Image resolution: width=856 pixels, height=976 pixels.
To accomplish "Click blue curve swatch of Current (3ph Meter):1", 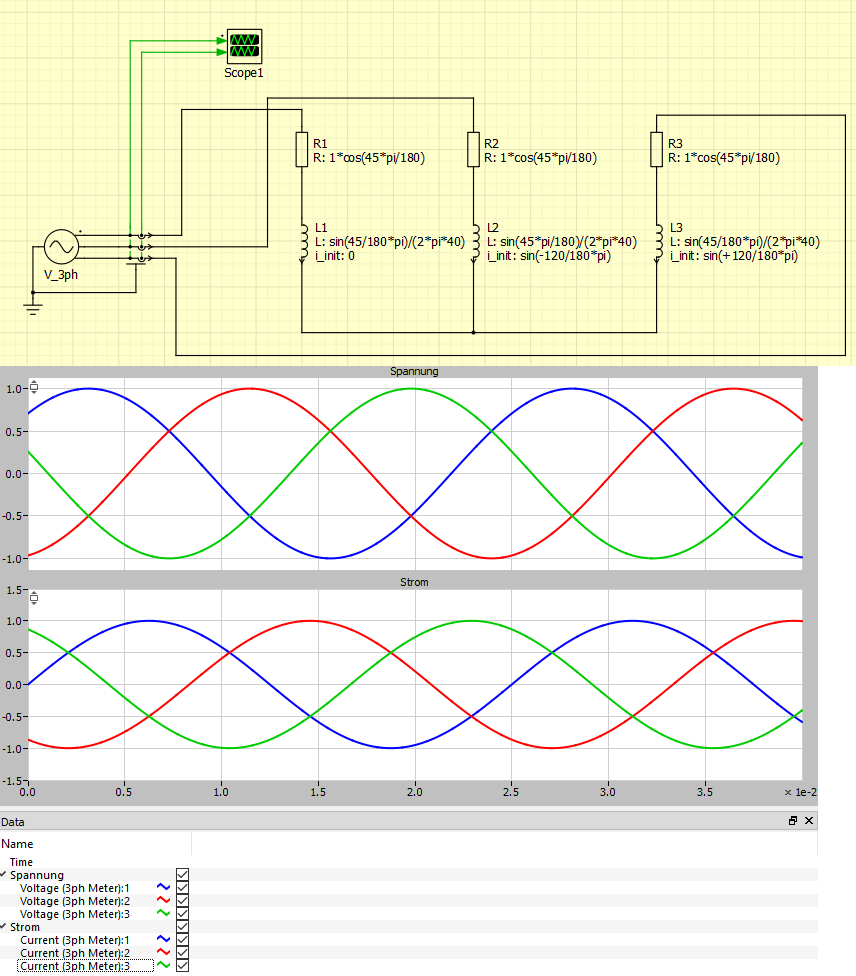I will click(163, 939).
